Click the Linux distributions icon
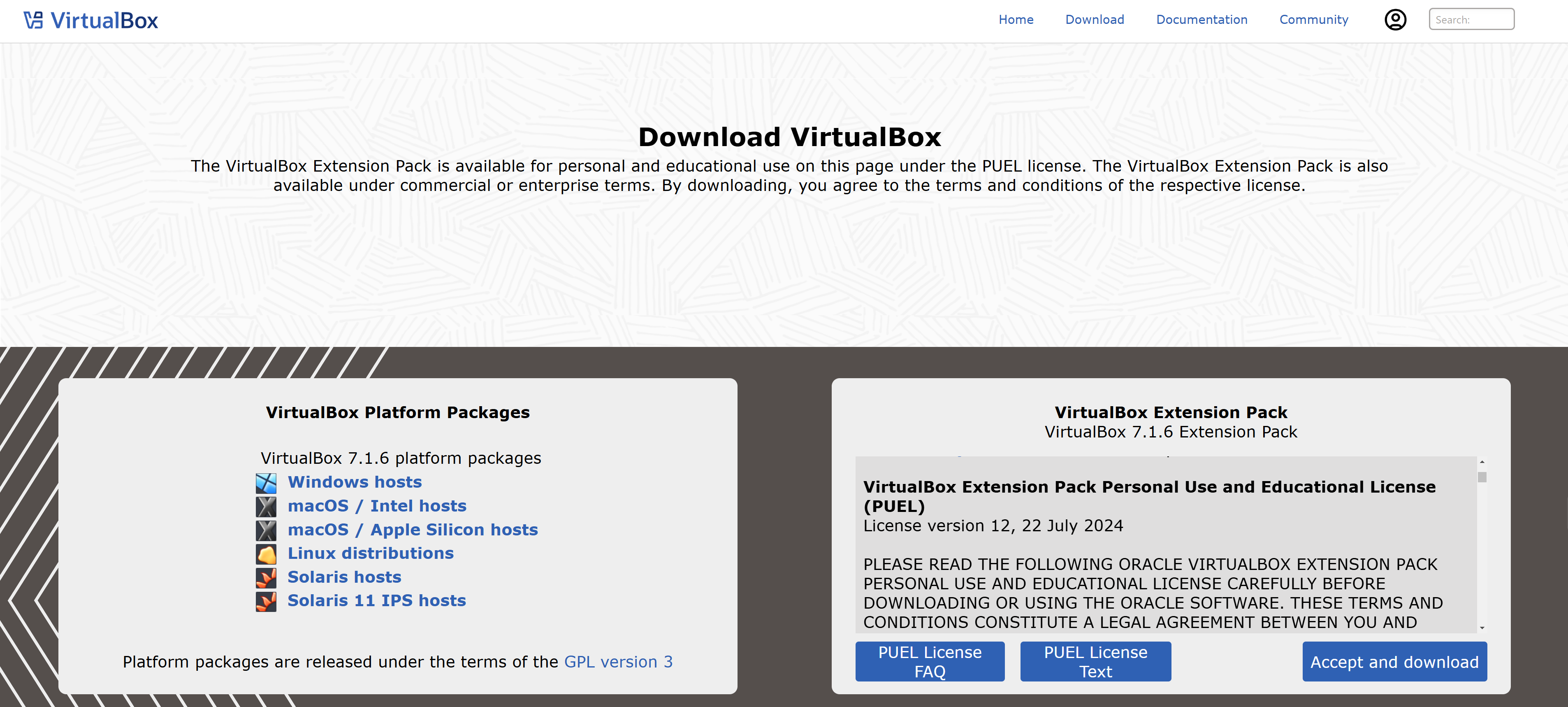Viewport: 1568px width, 707px height. coord(266,554)
